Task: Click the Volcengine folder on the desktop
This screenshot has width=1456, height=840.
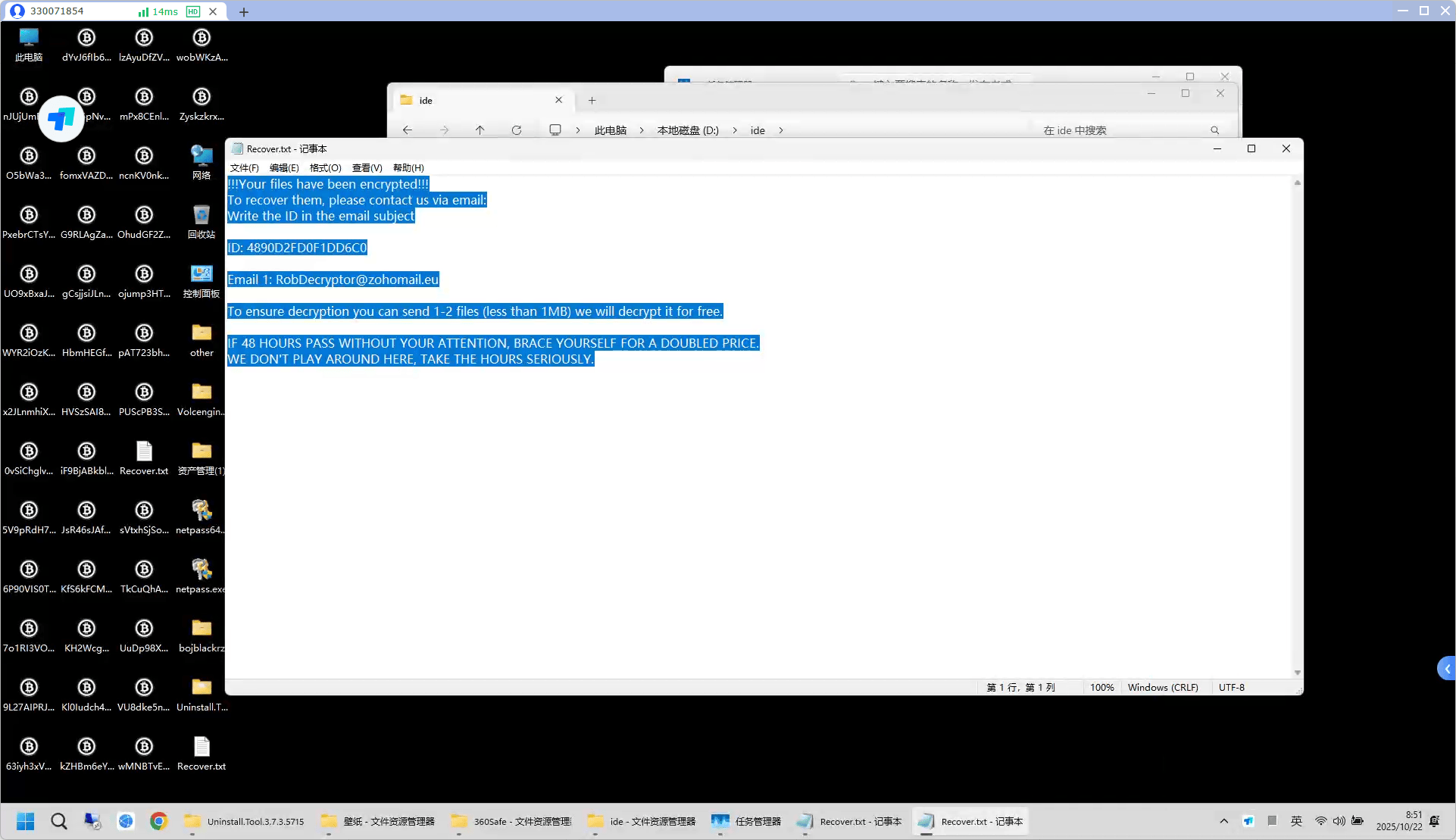Action: point(201,392)
